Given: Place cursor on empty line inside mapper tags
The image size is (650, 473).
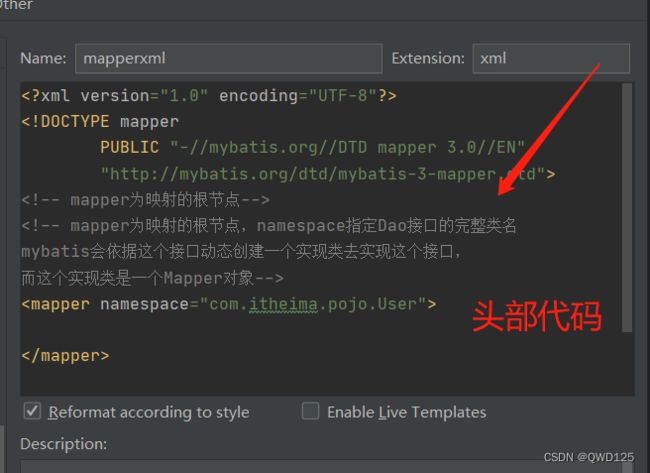Looking at the screenshot, I should click(200, 330).
